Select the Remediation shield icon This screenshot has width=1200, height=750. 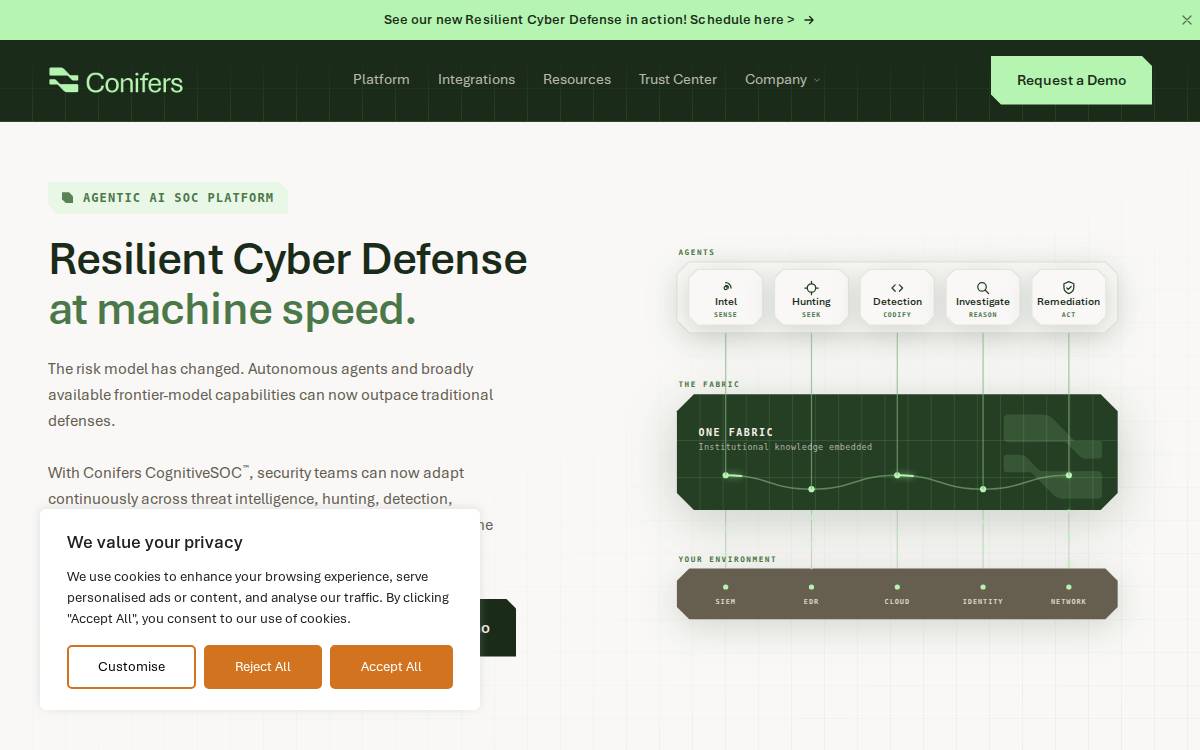[x=1069, y=287]
